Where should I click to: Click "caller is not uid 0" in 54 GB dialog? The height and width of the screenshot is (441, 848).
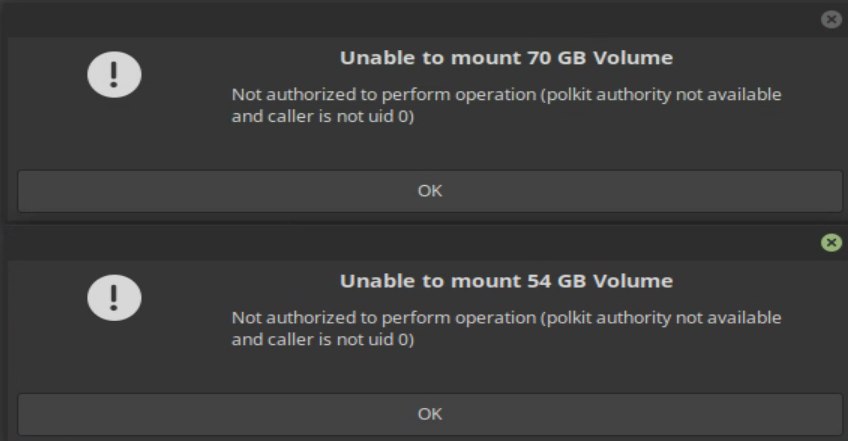pyautogui.click(x=338, y=339)
